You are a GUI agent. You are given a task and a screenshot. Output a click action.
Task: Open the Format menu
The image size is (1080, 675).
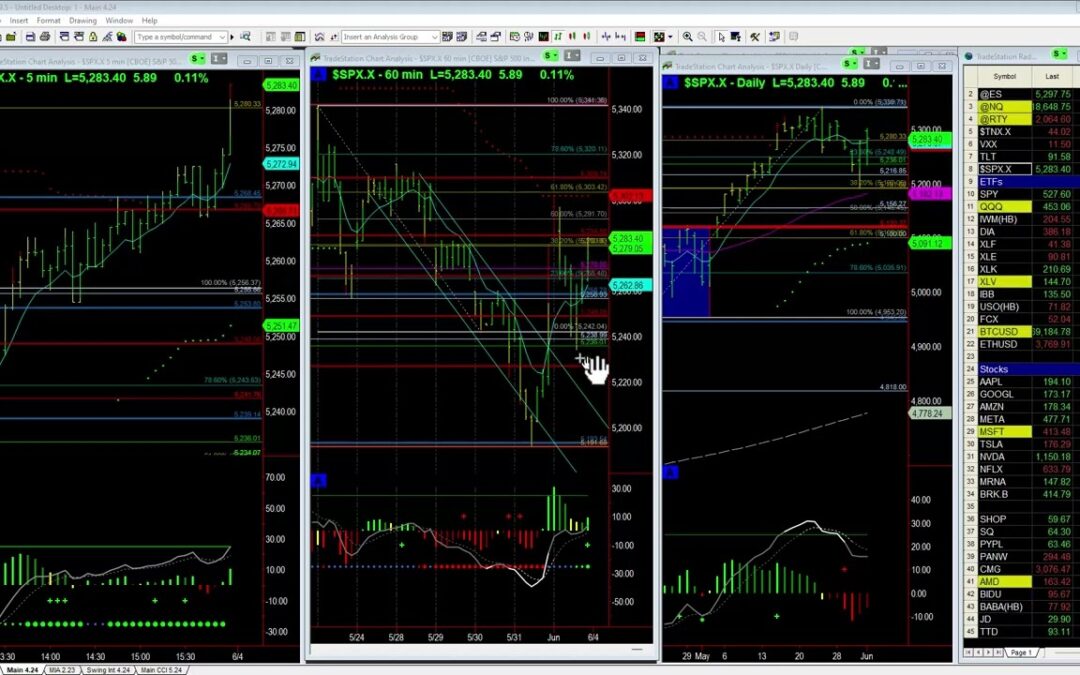[48, 21]
